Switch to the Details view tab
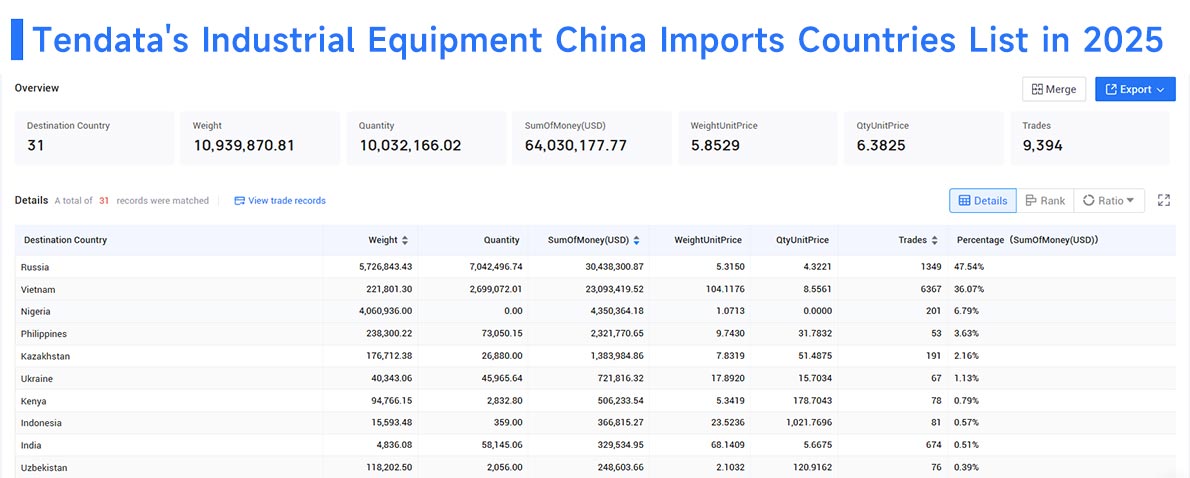1190x478 pixels. coord(983,200)
